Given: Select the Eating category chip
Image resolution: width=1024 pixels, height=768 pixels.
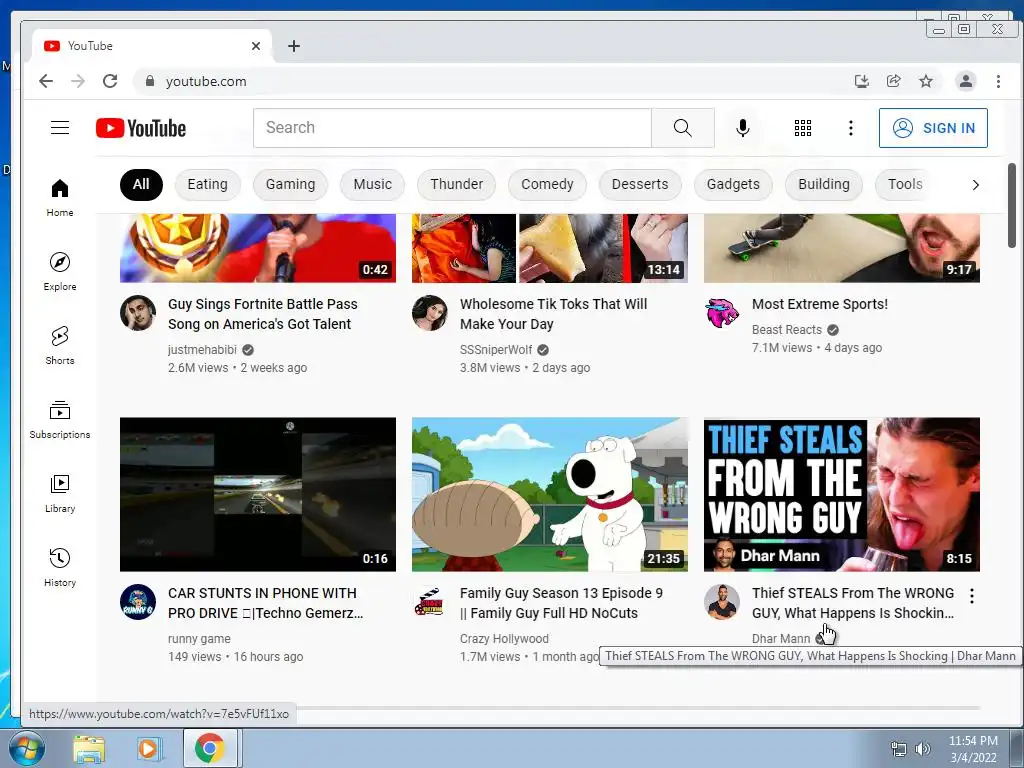Looking at the screenshot, I should pyautogui.click(x=208, y=184).
